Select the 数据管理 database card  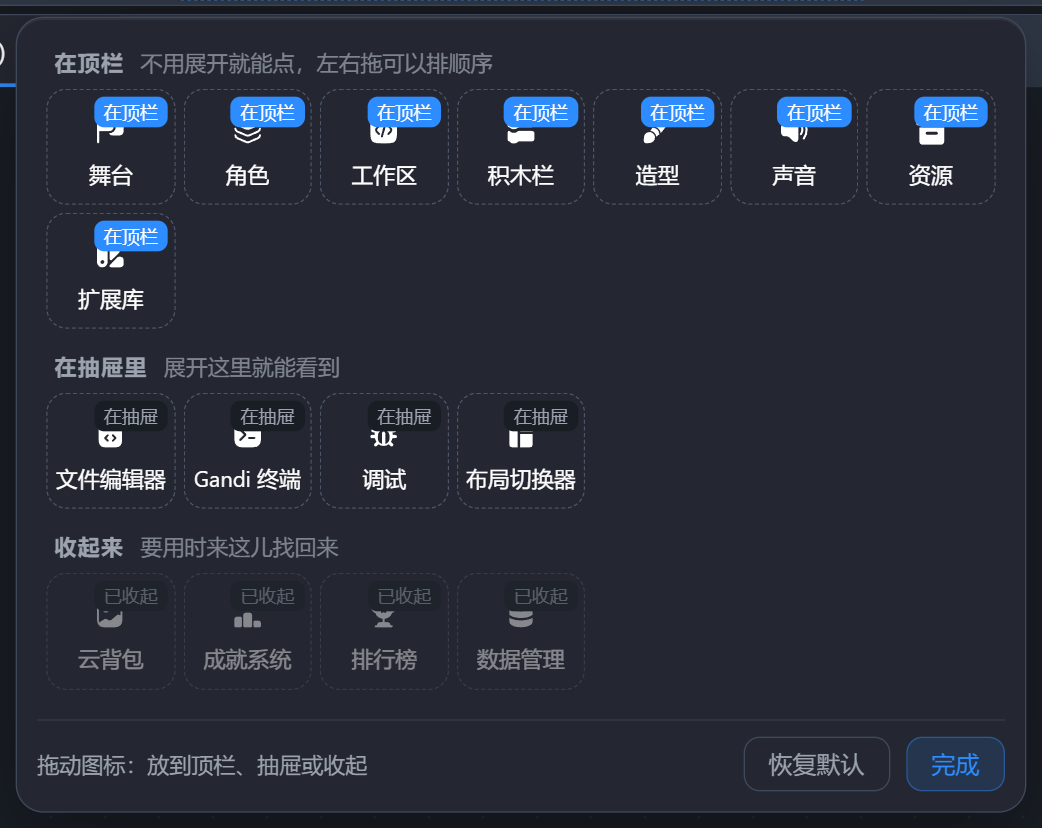click(521, 631)
